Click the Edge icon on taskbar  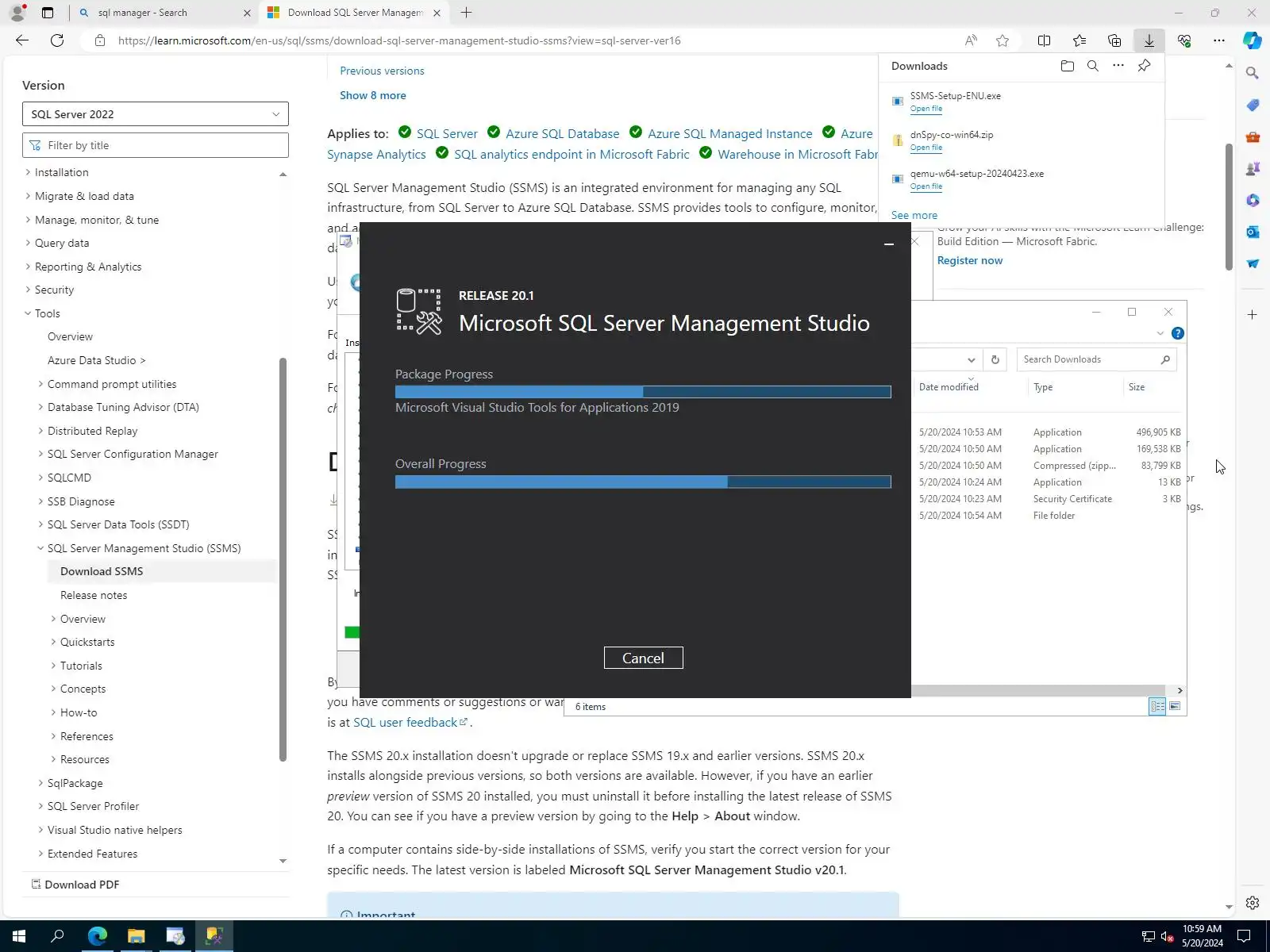point(98,936)
